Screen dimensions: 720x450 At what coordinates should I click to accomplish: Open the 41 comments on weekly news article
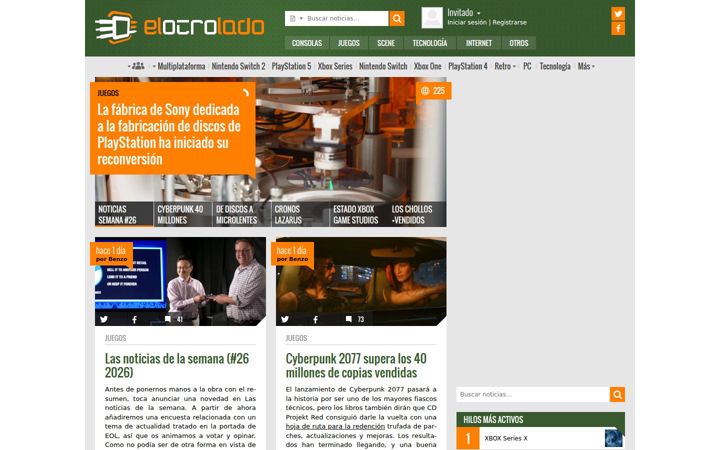coord(174,319)
